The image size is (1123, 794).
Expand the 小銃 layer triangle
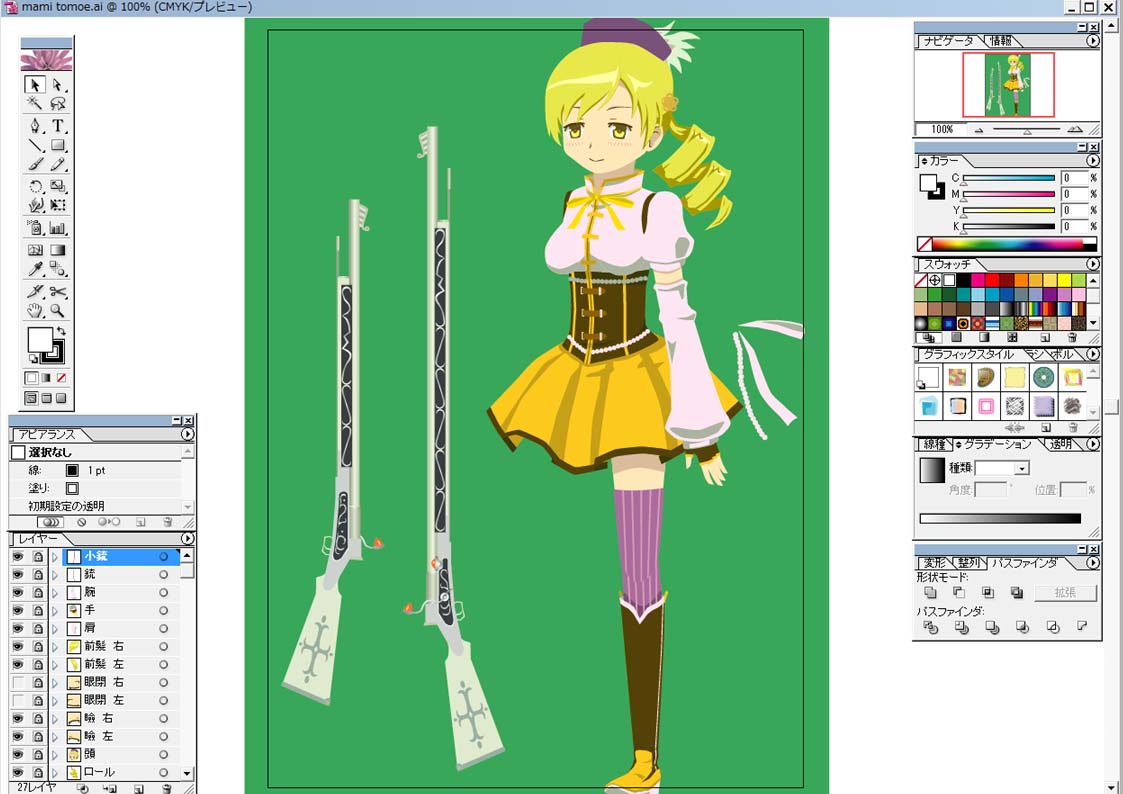point(55,556)
